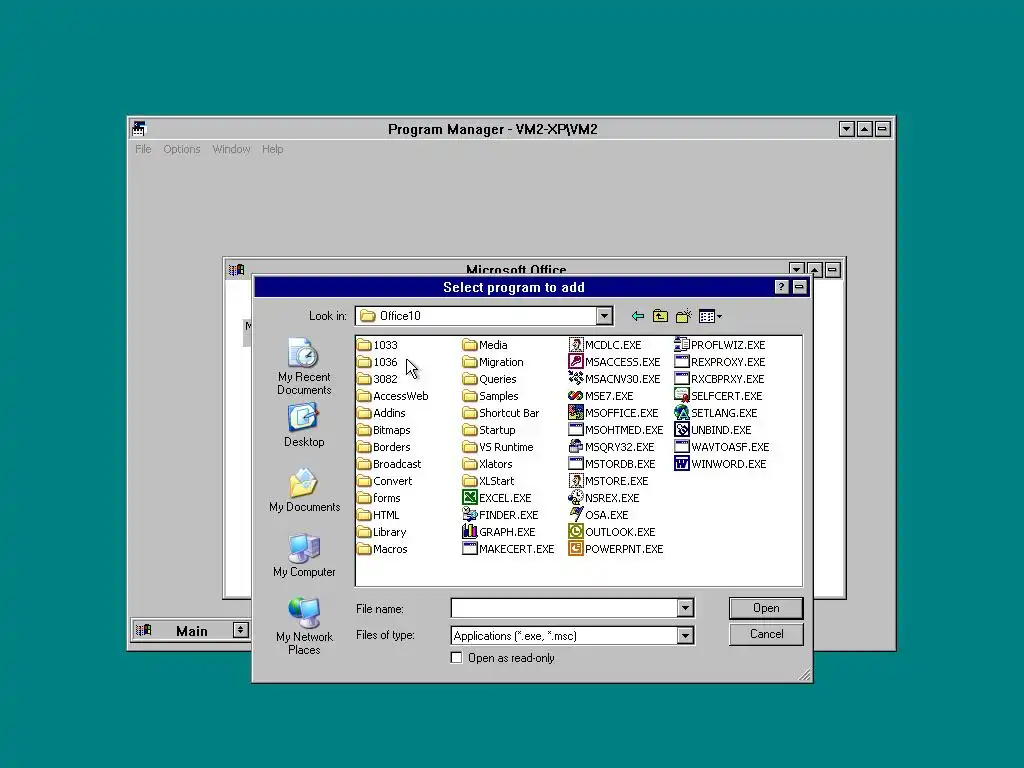Expand Files of type dropdown
1024x768 pixels.
click(685, 635)
